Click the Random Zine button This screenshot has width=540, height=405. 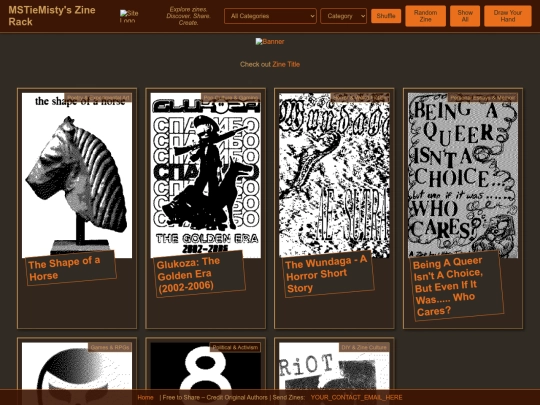pyautogui.click(x=425, y=16)
